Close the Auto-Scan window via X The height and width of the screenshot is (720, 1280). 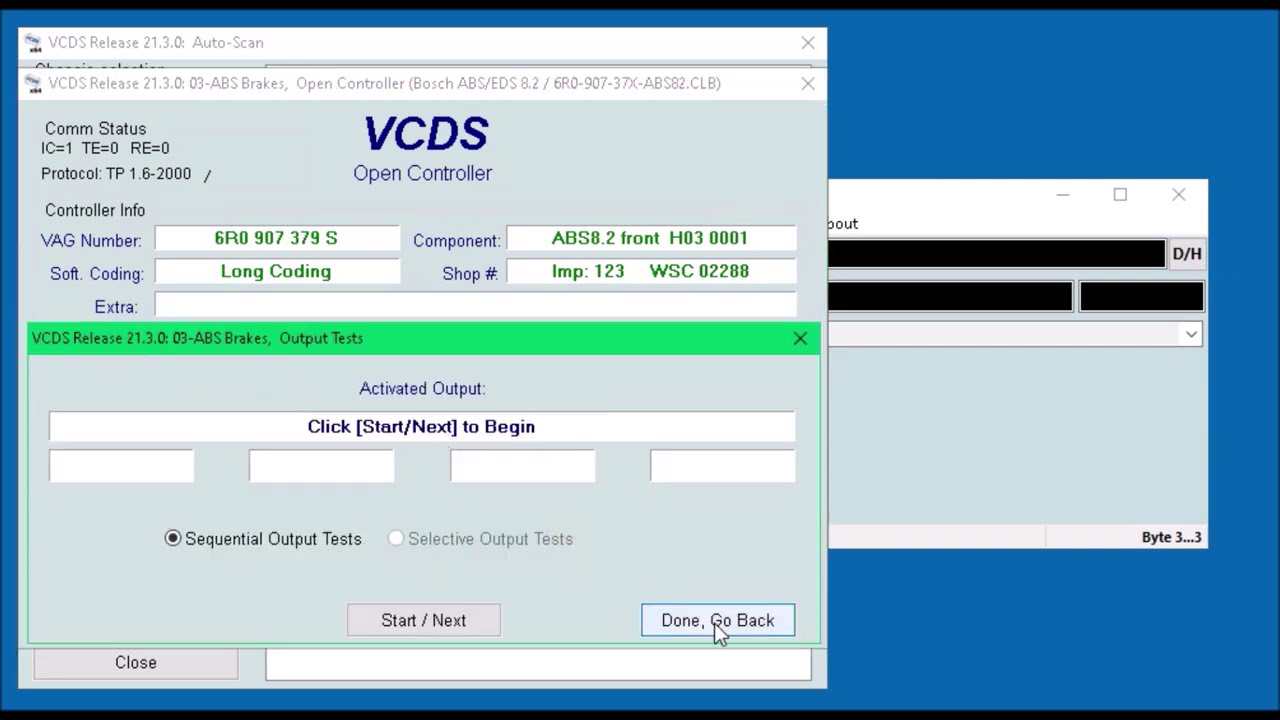[808, 43]
